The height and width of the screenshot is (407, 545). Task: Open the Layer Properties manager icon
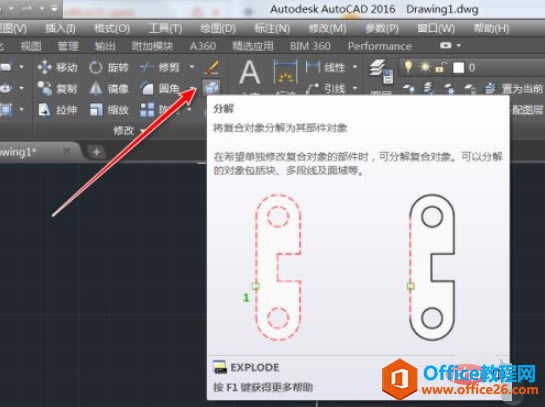tap(381, 72)
